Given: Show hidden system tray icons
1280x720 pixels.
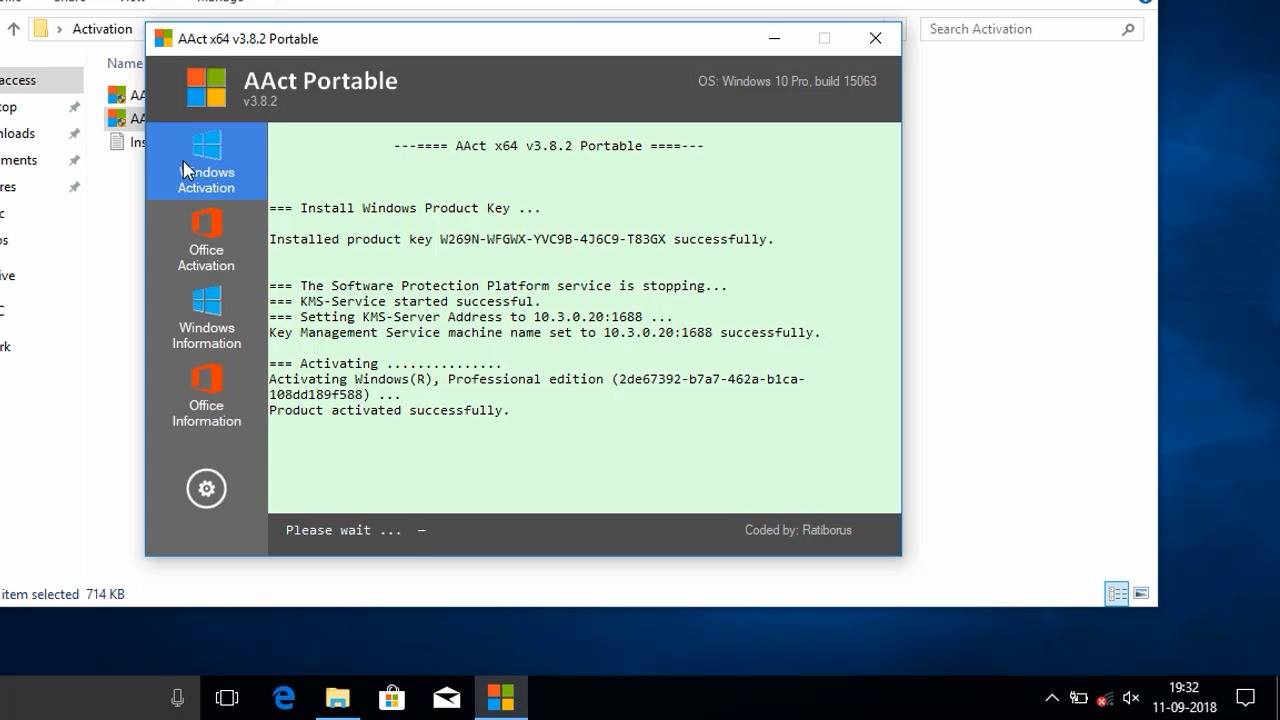Looking at the screenshot, I should pyautogui.click(x=1052, y=698).
